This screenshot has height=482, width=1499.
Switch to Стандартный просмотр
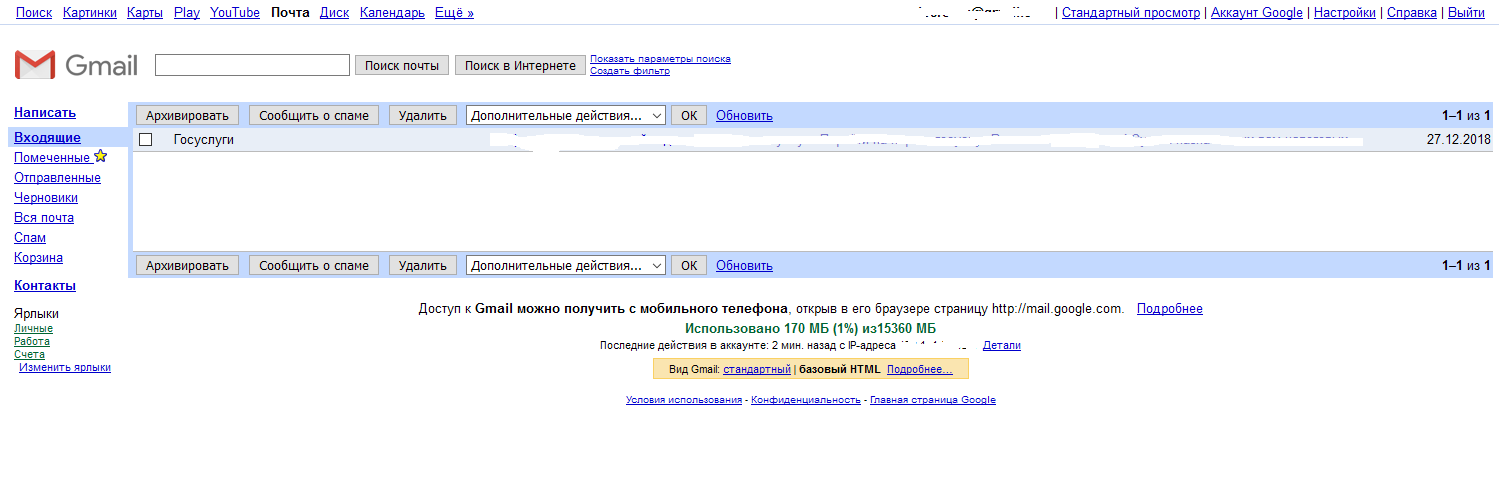point(1131,13)
